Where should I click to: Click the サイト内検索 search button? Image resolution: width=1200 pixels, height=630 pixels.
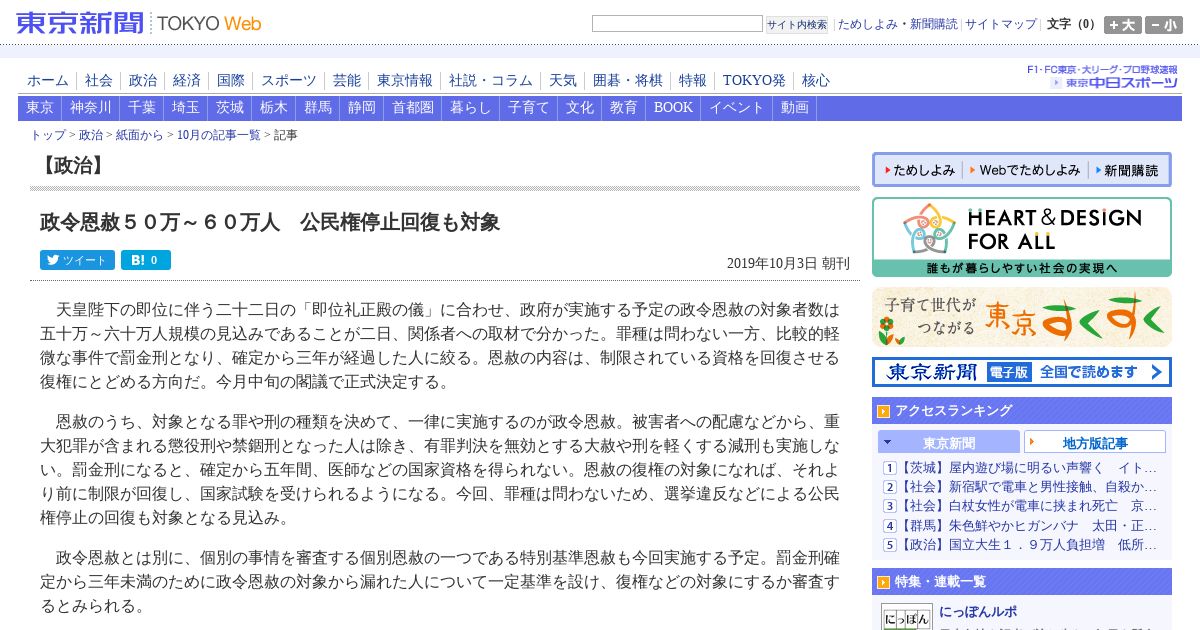797,24
